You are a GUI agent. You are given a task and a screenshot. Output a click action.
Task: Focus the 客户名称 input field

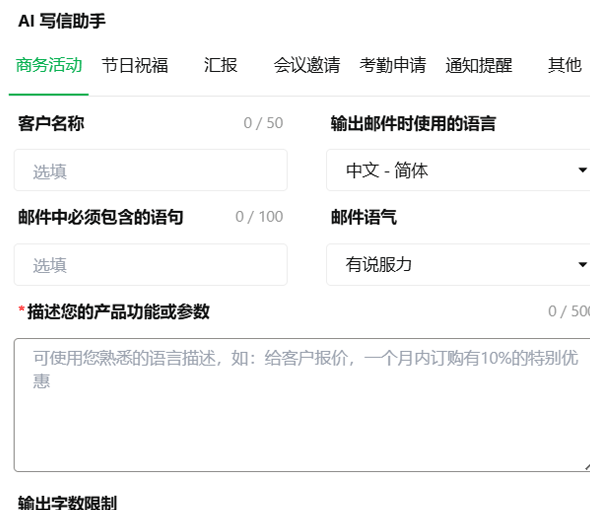[x=151, y=170]
